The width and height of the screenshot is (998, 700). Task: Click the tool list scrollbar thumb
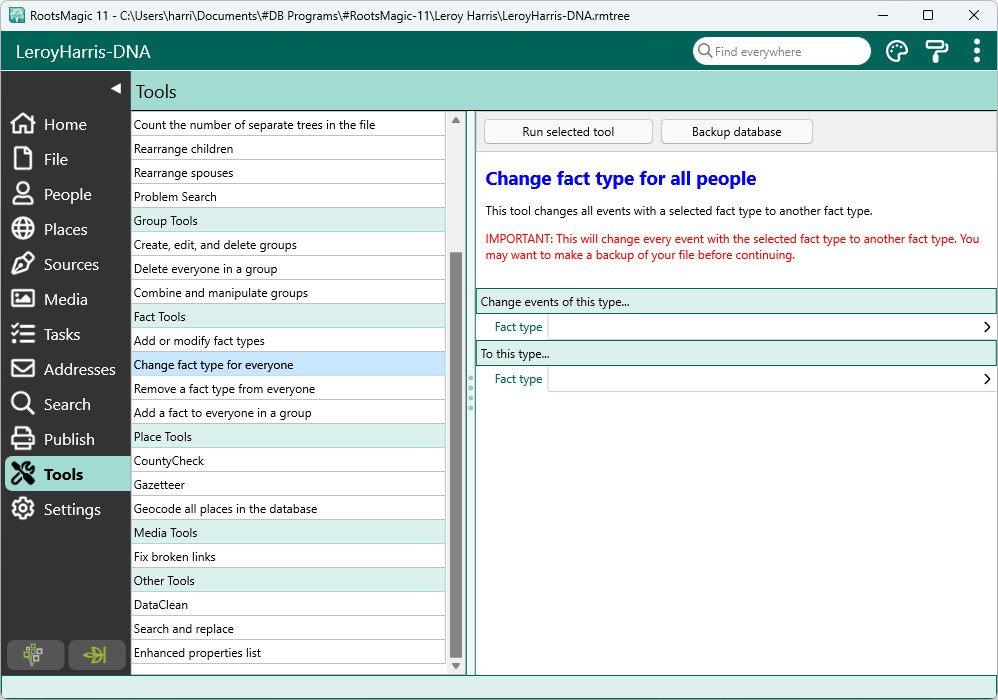pos(456,455)
